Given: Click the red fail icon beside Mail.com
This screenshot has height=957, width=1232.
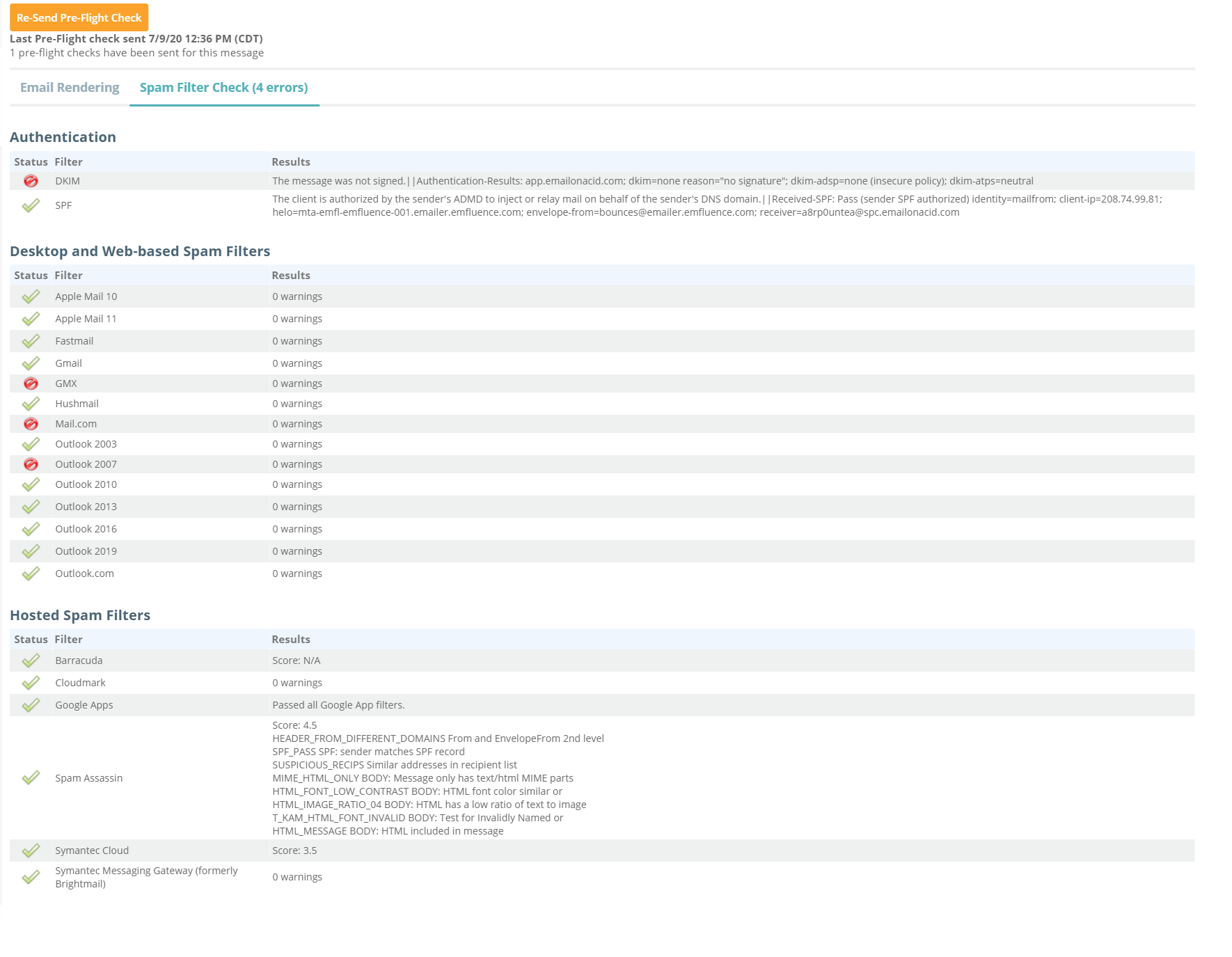Looking at the screenshot, I should (x=31, y=424).
